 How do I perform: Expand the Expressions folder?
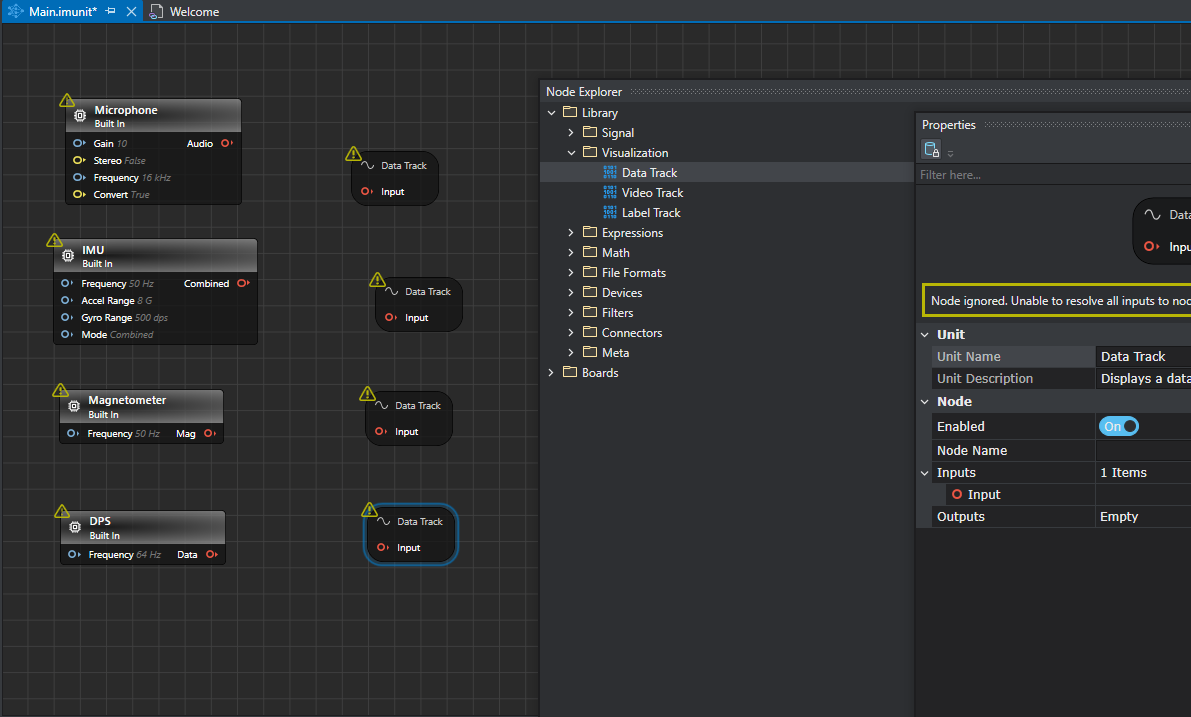[x=571, y=232]
